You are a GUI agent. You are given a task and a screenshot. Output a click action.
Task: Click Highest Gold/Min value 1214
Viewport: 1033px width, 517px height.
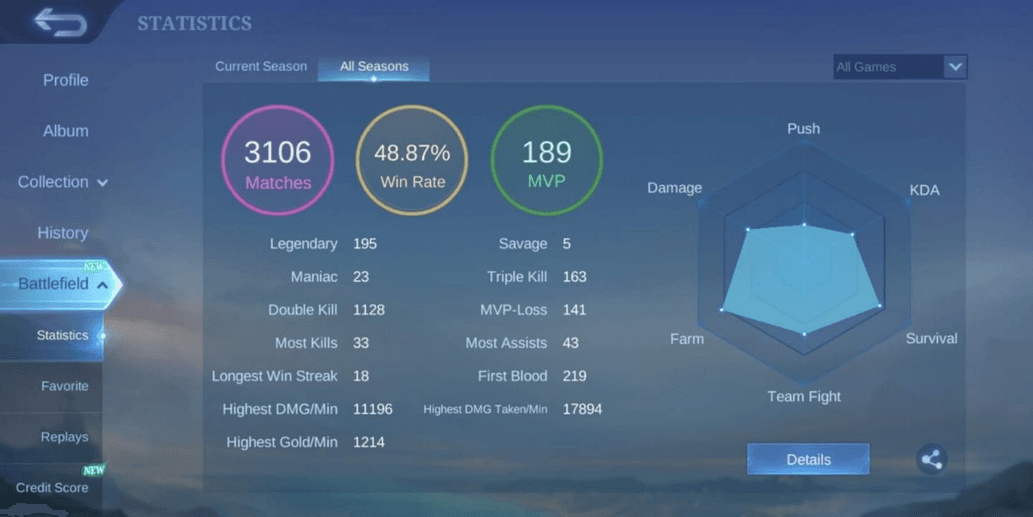point(369,442)
